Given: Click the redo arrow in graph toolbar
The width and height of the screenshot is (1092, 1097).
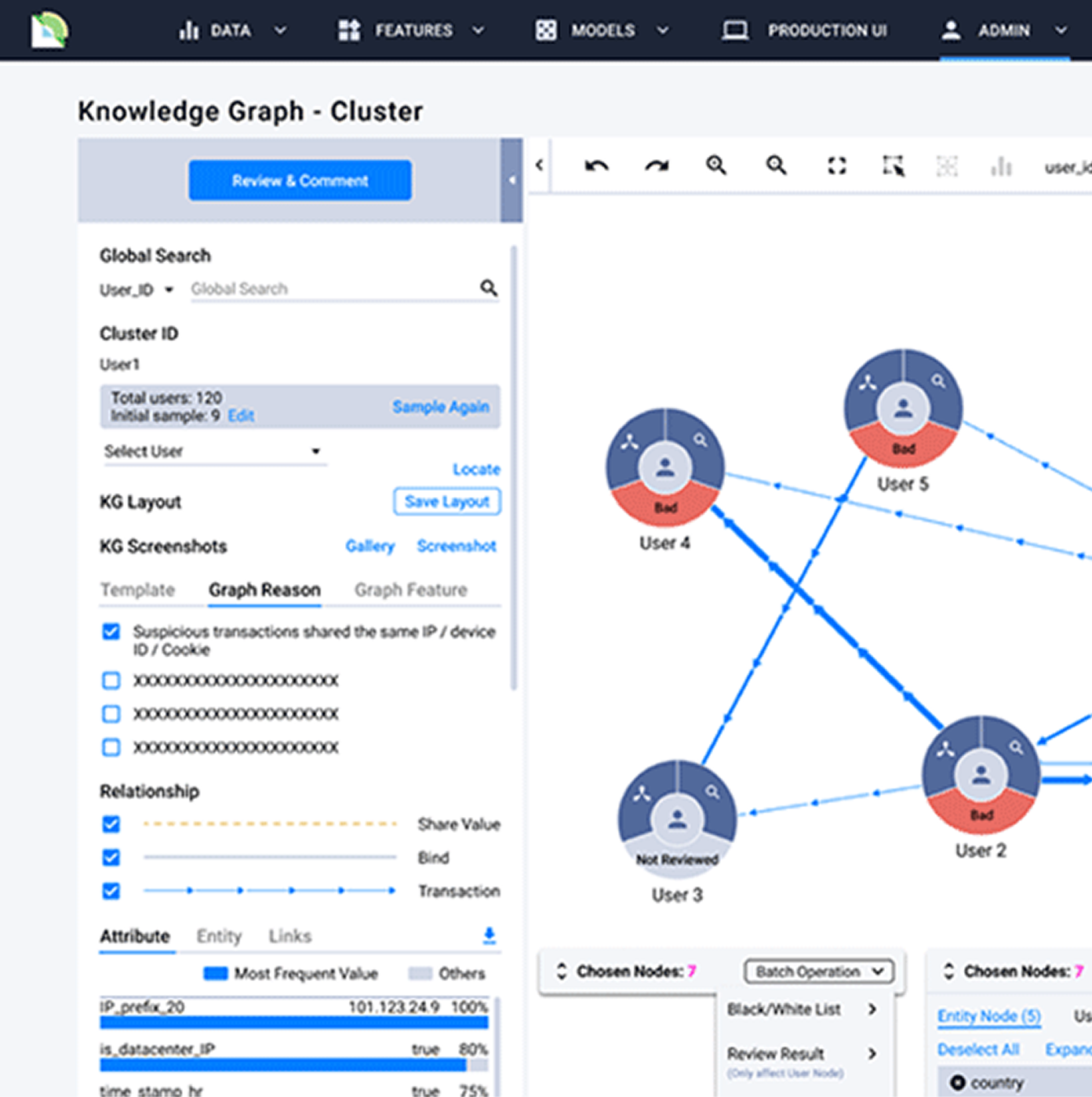Looking at the screenshot, I should [657, 165].
